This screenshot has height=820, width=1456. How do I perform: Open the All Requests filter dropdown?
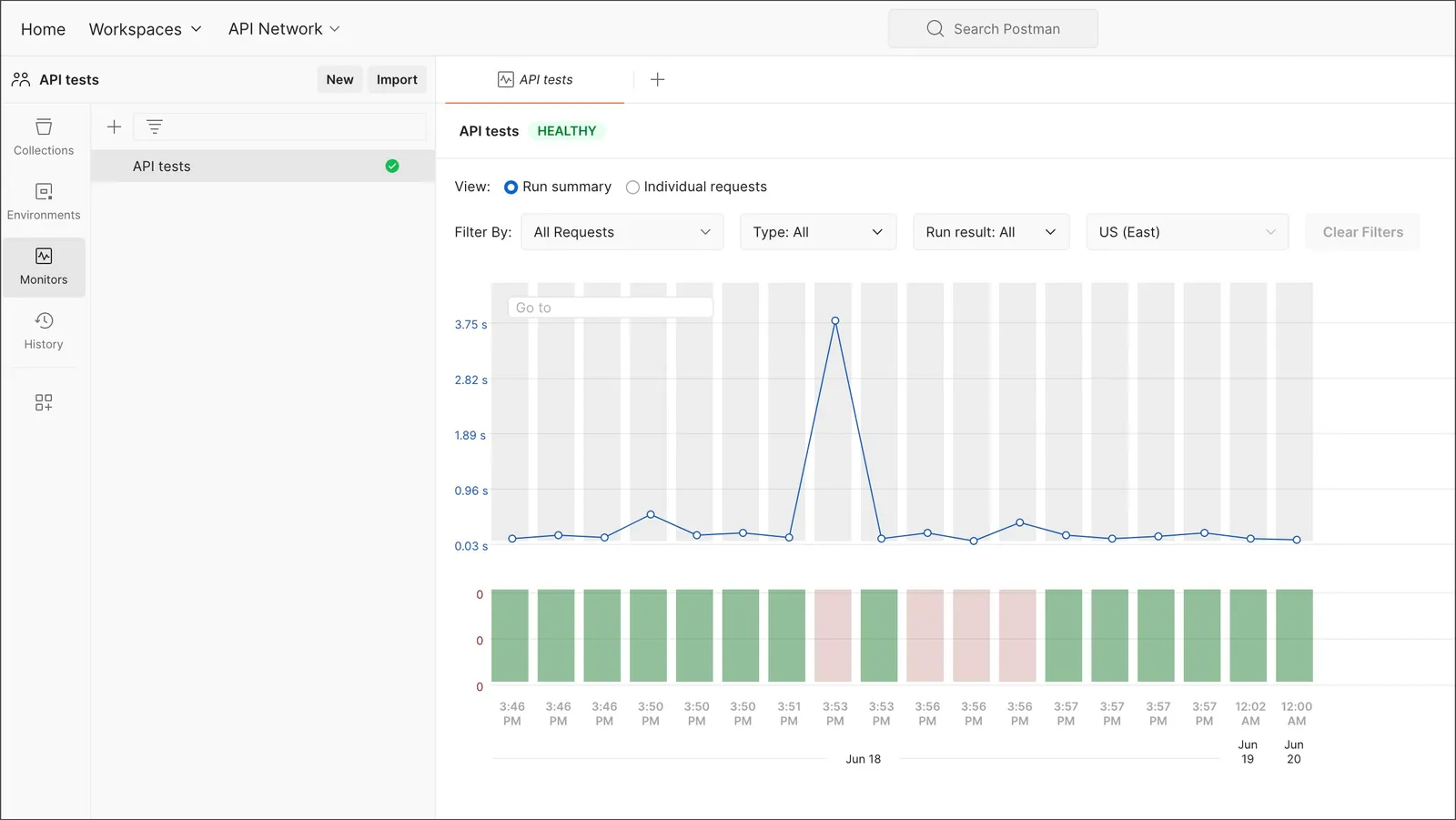point(622,232)
